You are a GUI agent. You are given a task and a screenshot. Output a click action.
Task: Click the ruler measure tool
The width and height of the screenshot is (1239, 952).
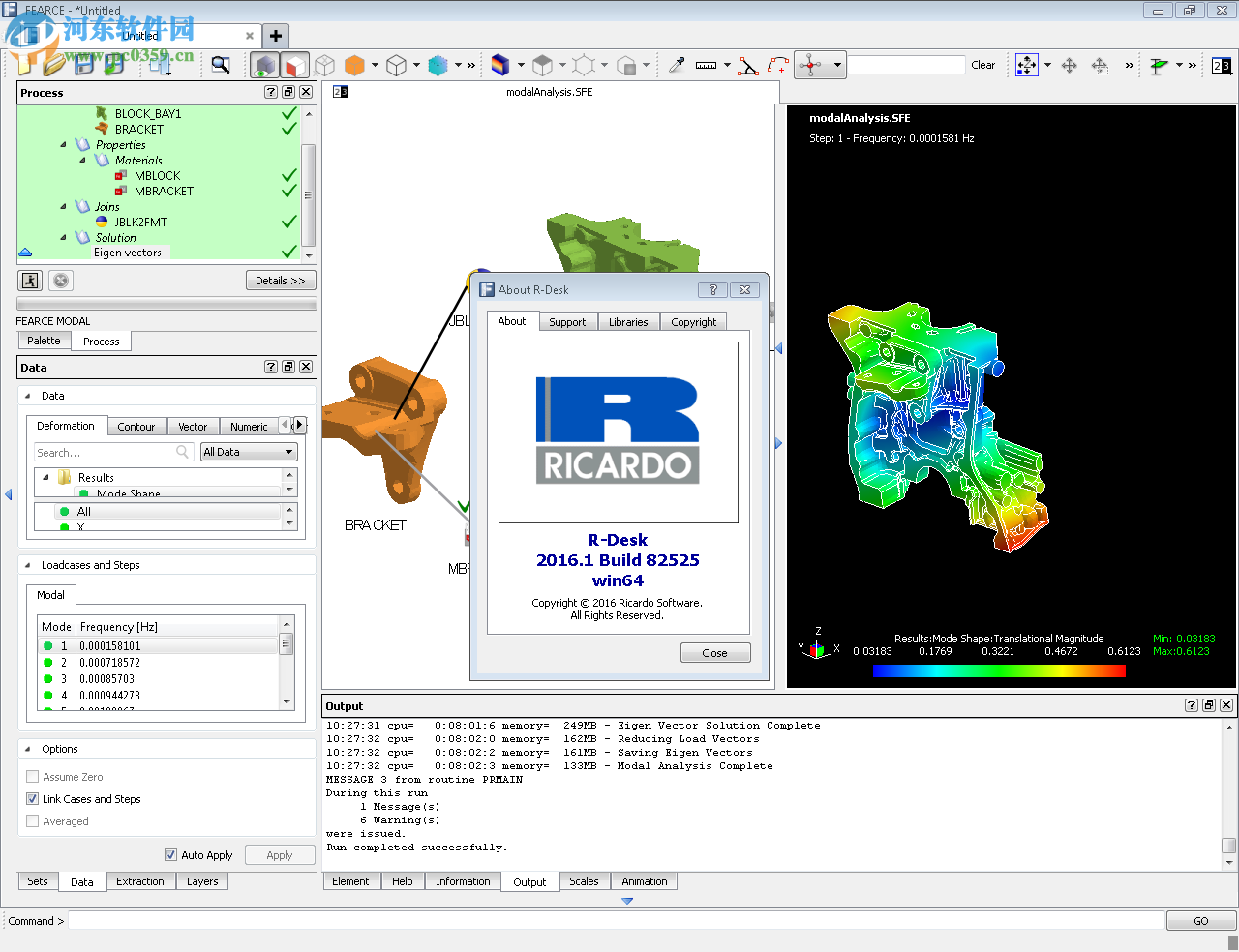click(707, 65)
